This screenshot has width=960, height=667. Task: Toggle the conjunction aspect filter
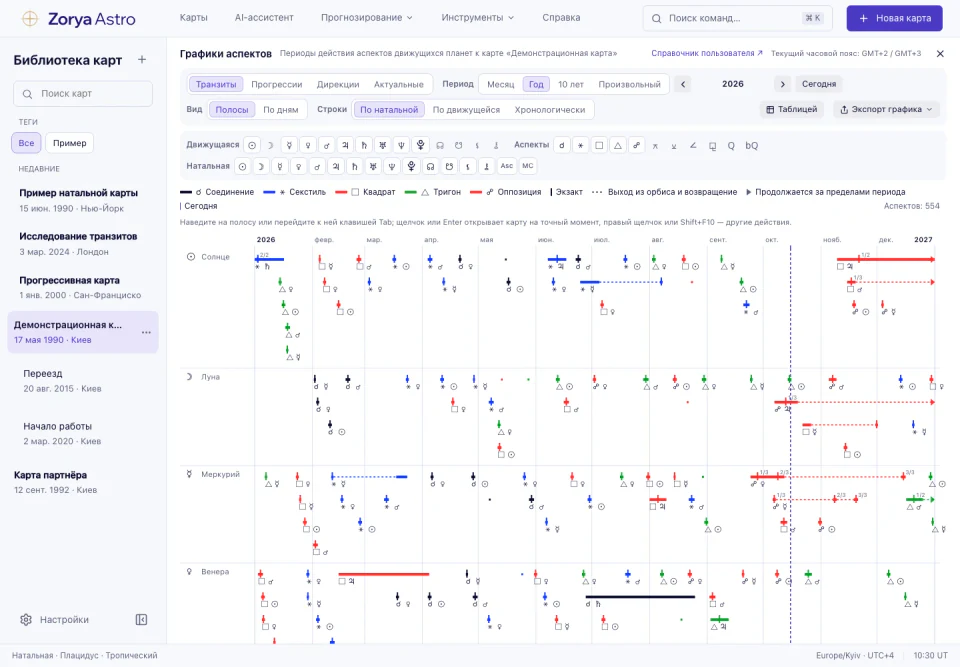[561, 145]
